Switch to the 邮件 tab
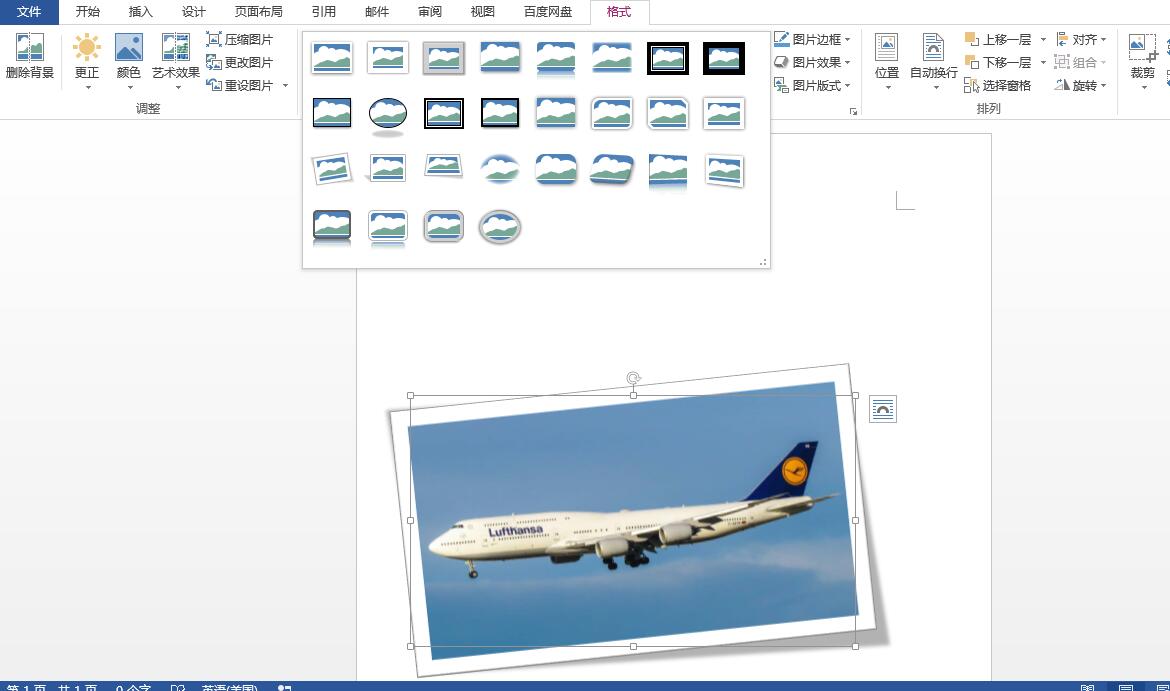This screenshot has width=1170, height=691. [377, 12]
